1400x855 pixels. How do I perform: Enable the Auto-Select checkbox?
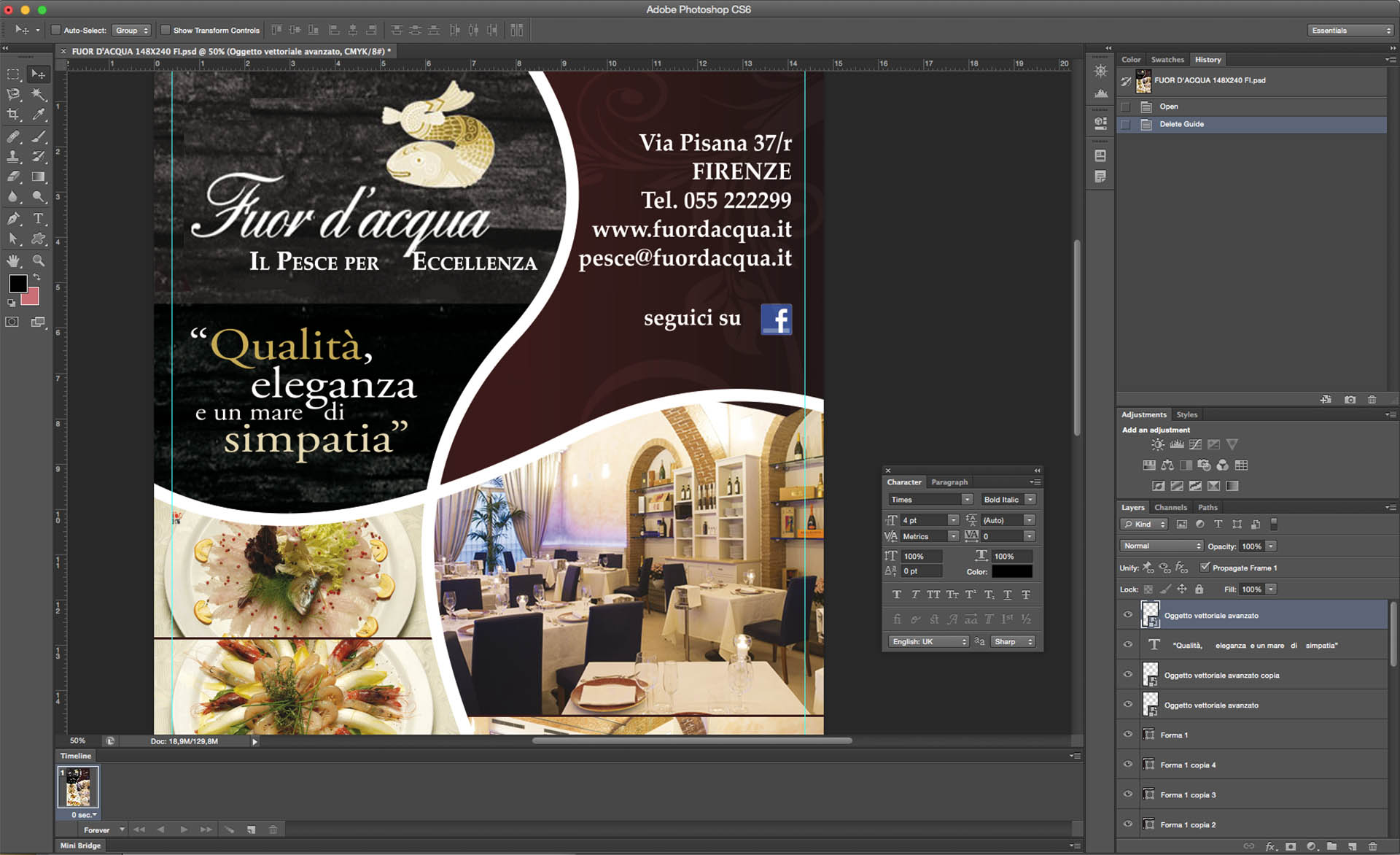pyautogui.click(x=55, y=31)
